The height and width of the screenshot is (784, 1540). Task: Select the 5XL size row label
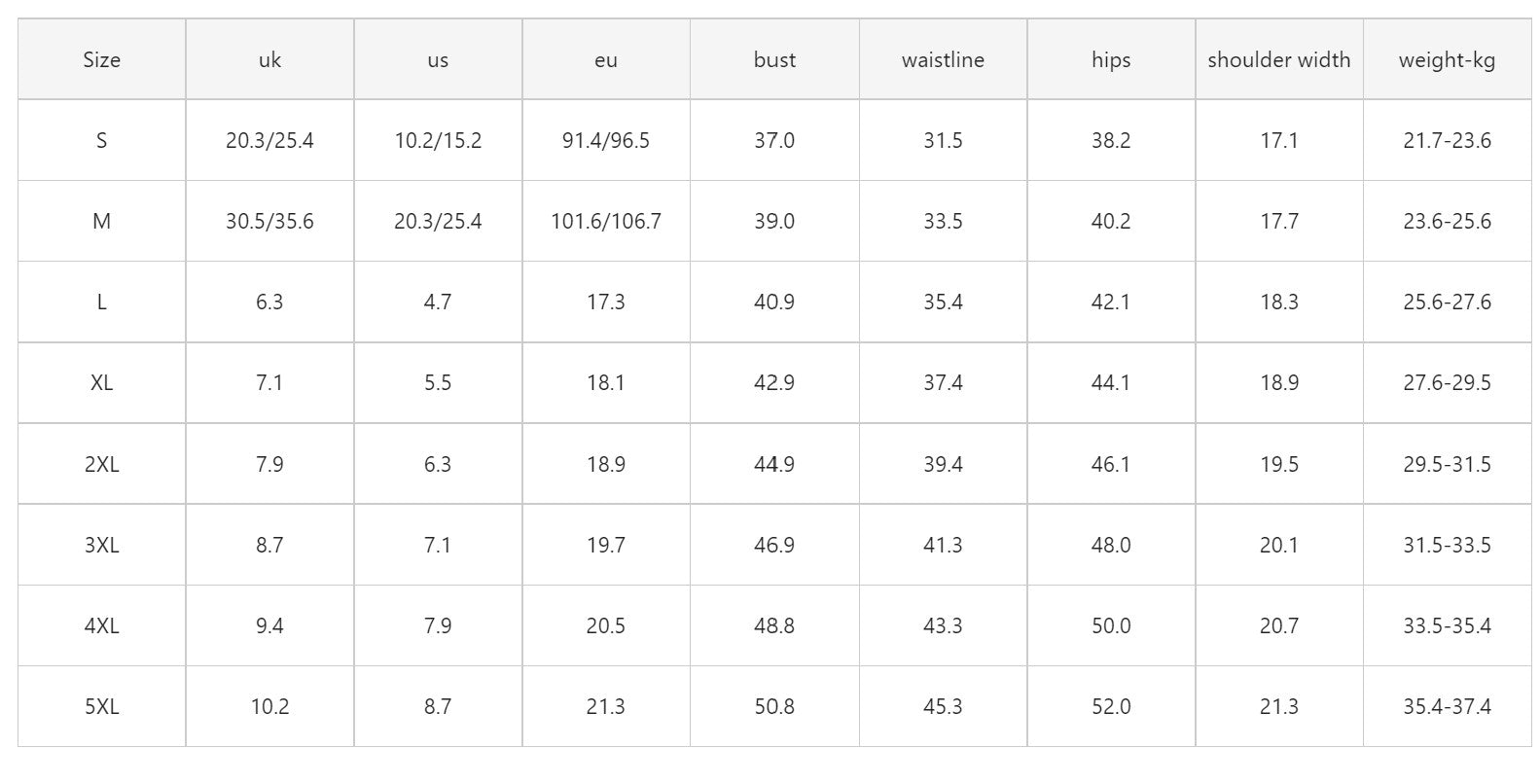coord(101,707)
